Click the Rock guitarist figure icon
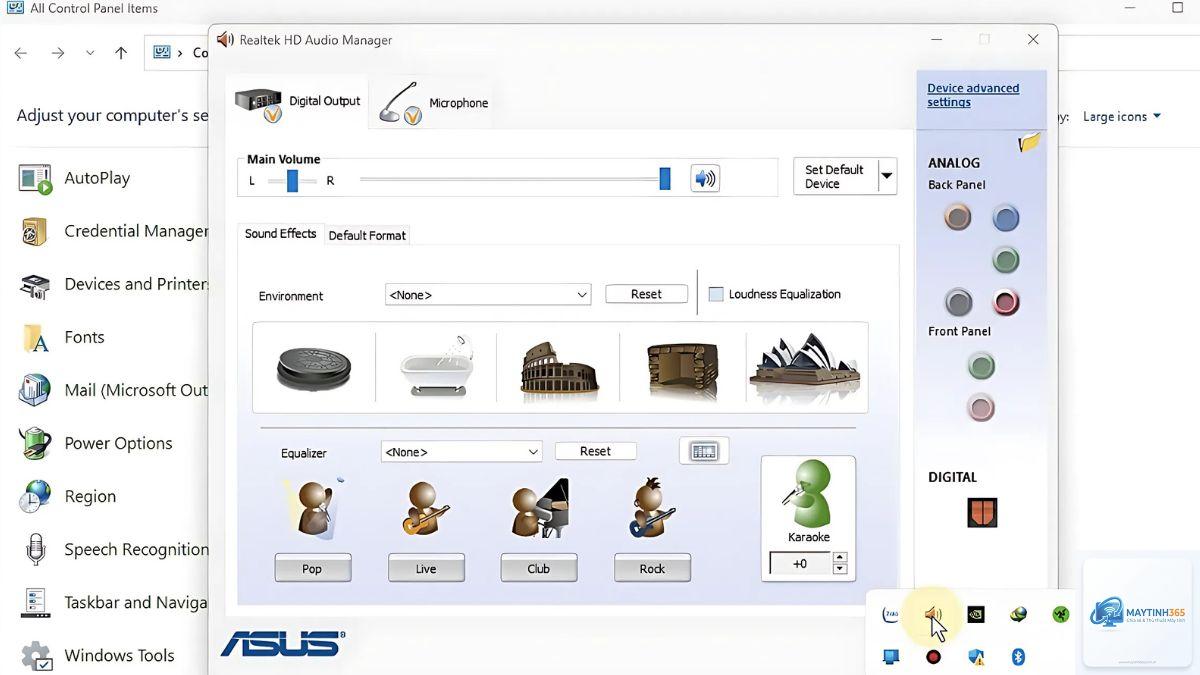The image size is (1200, 675). coord(652,508)
